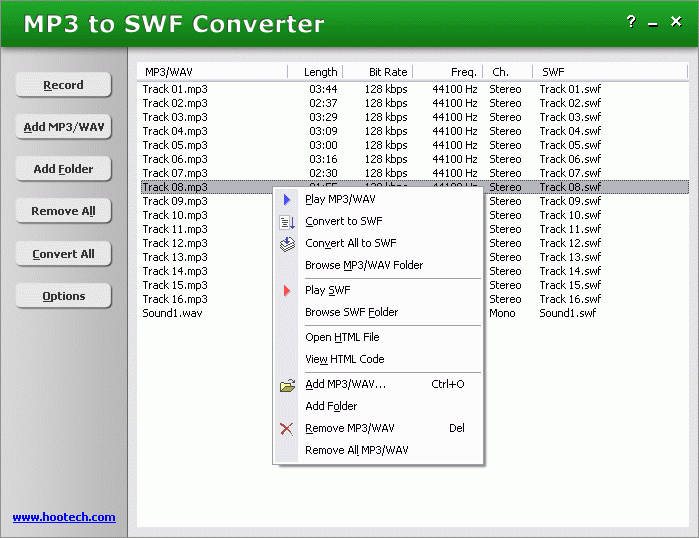The image size is (699, 538).
Task: Visit the www.hootech.com link
Action: 64,517
